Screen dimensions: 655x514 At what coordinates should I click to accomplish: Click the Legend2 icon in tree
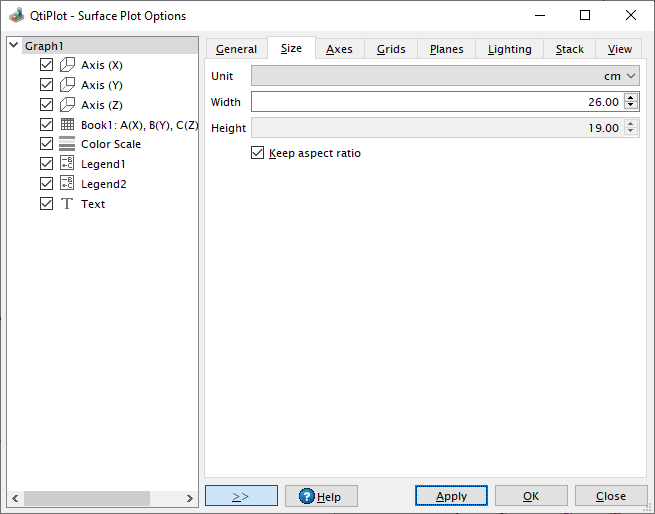[67, 184]
